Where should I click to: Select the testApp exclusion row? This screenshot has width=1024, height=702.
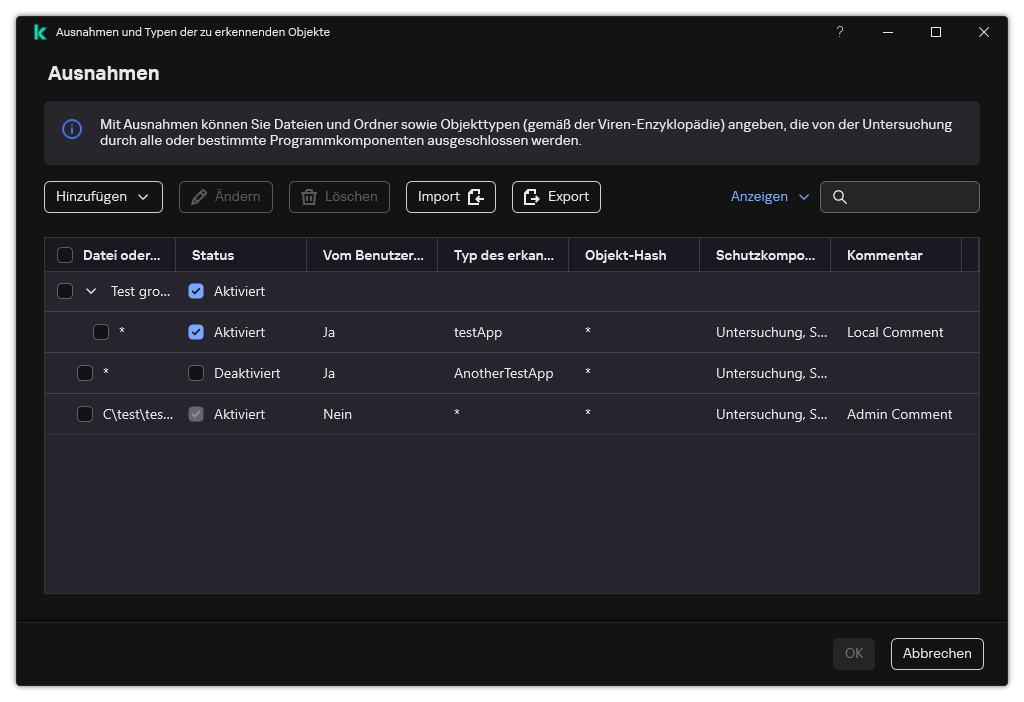478,332
